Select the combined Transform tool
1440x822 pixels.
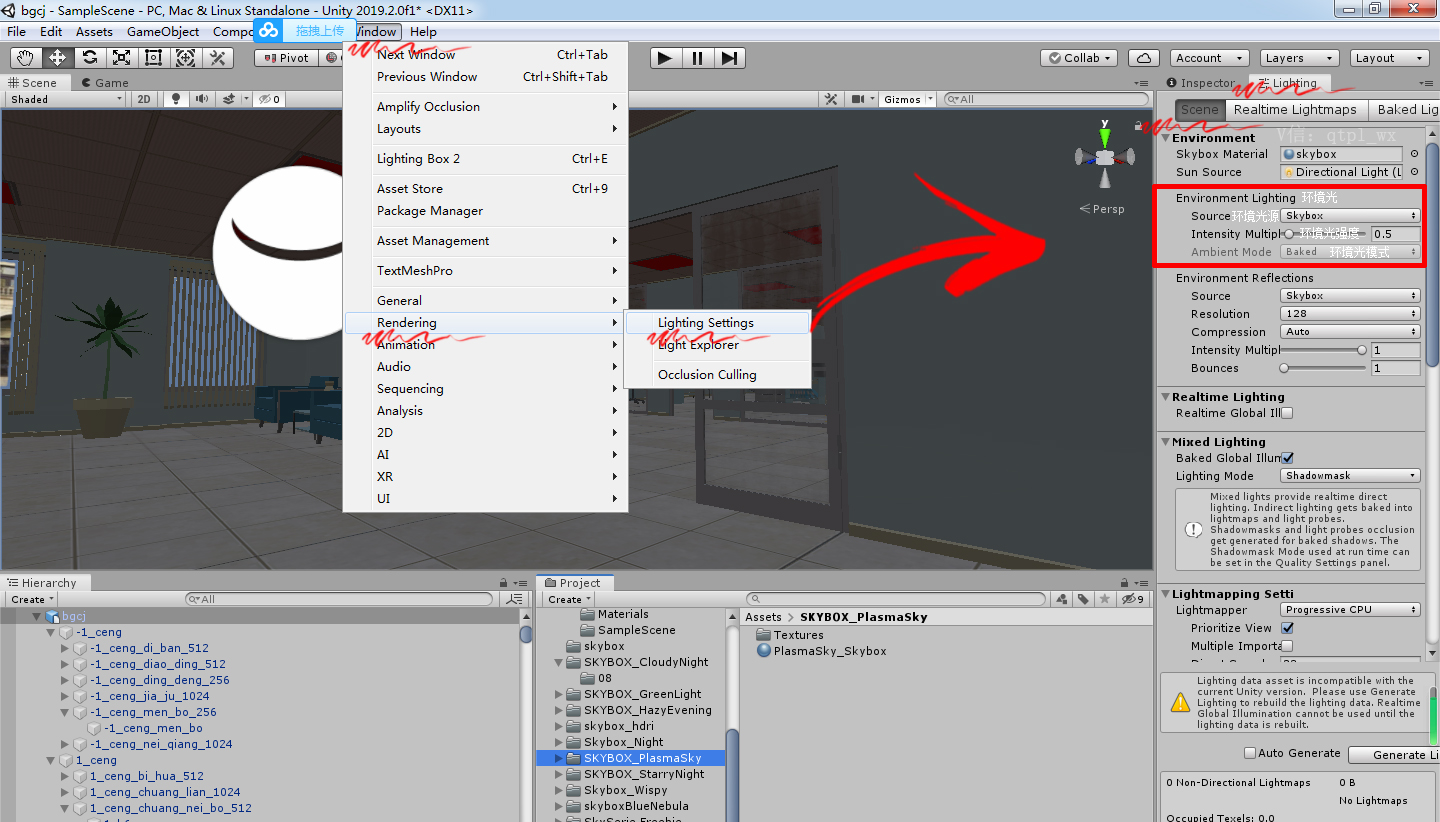(x=185, y=58)
